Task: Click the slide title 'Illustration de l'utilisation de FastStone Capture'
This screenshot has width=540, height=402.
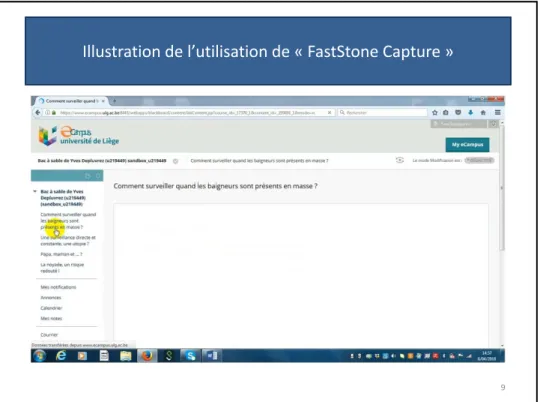Action: pyautogui.click(x=268, y=51)
